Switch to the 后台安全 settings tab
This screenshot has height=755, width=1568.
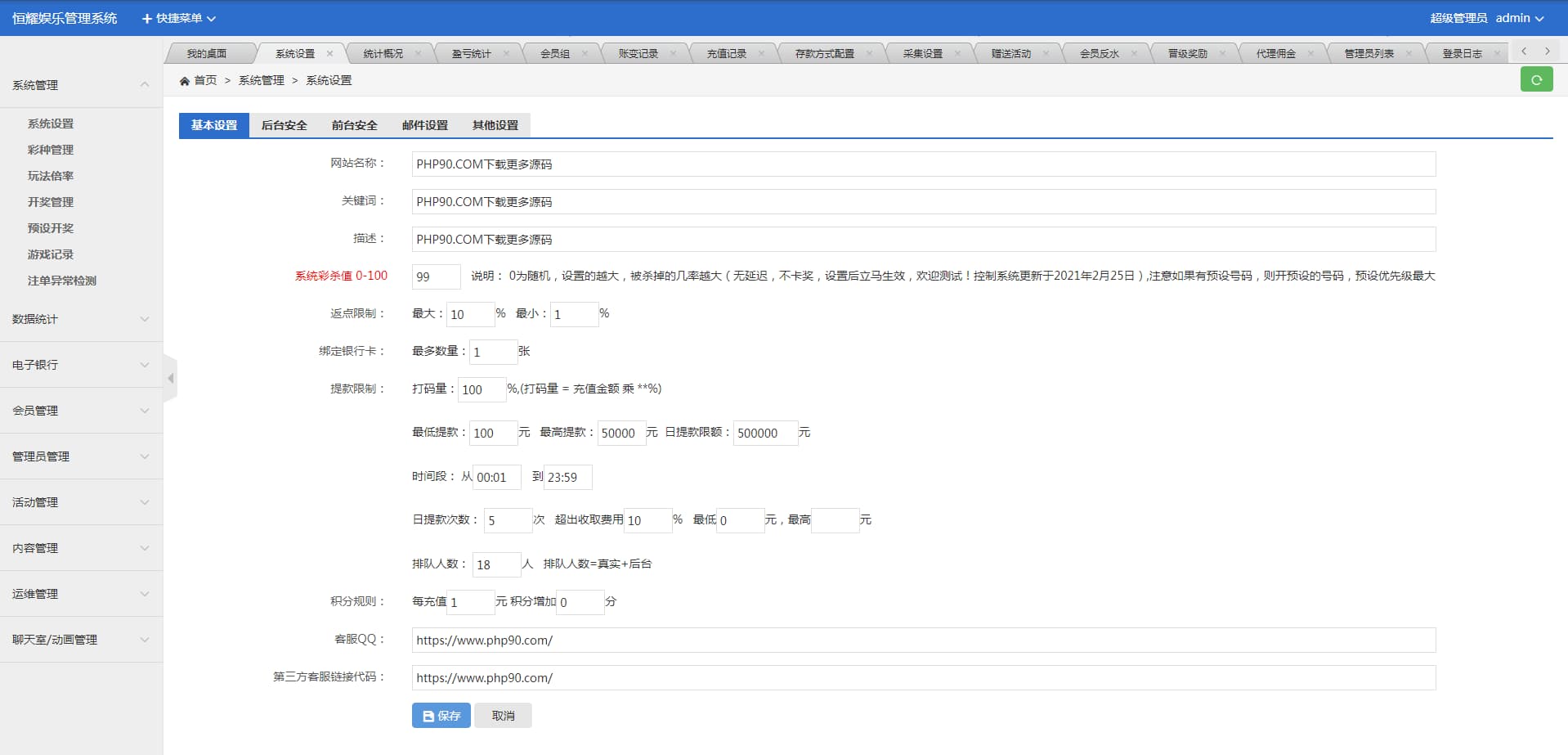click(x=284, y=125)
